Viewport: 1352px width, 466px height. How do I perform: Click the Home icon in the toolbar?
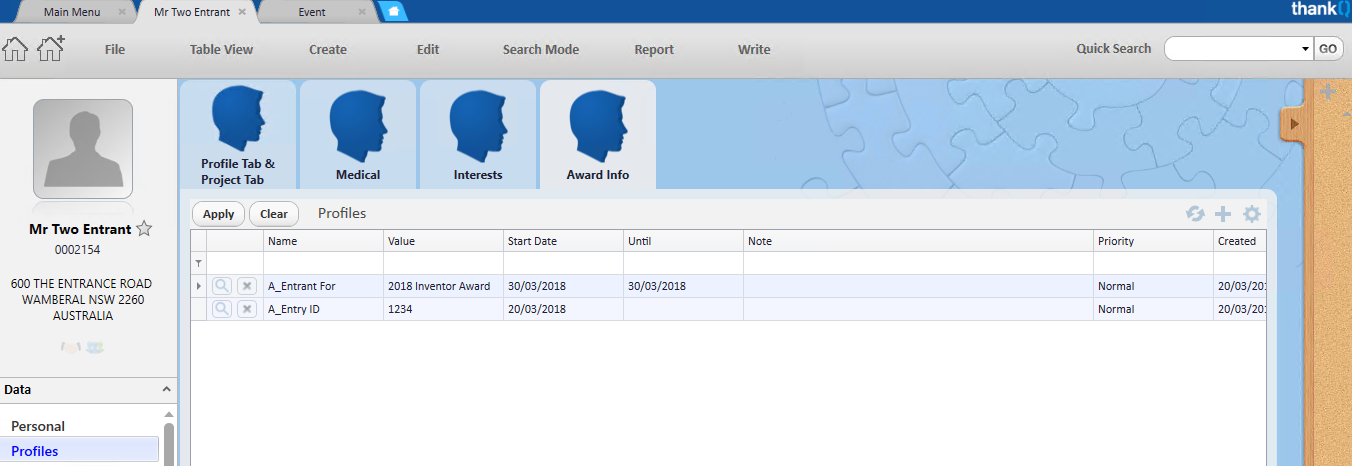[x=16, y=49]
